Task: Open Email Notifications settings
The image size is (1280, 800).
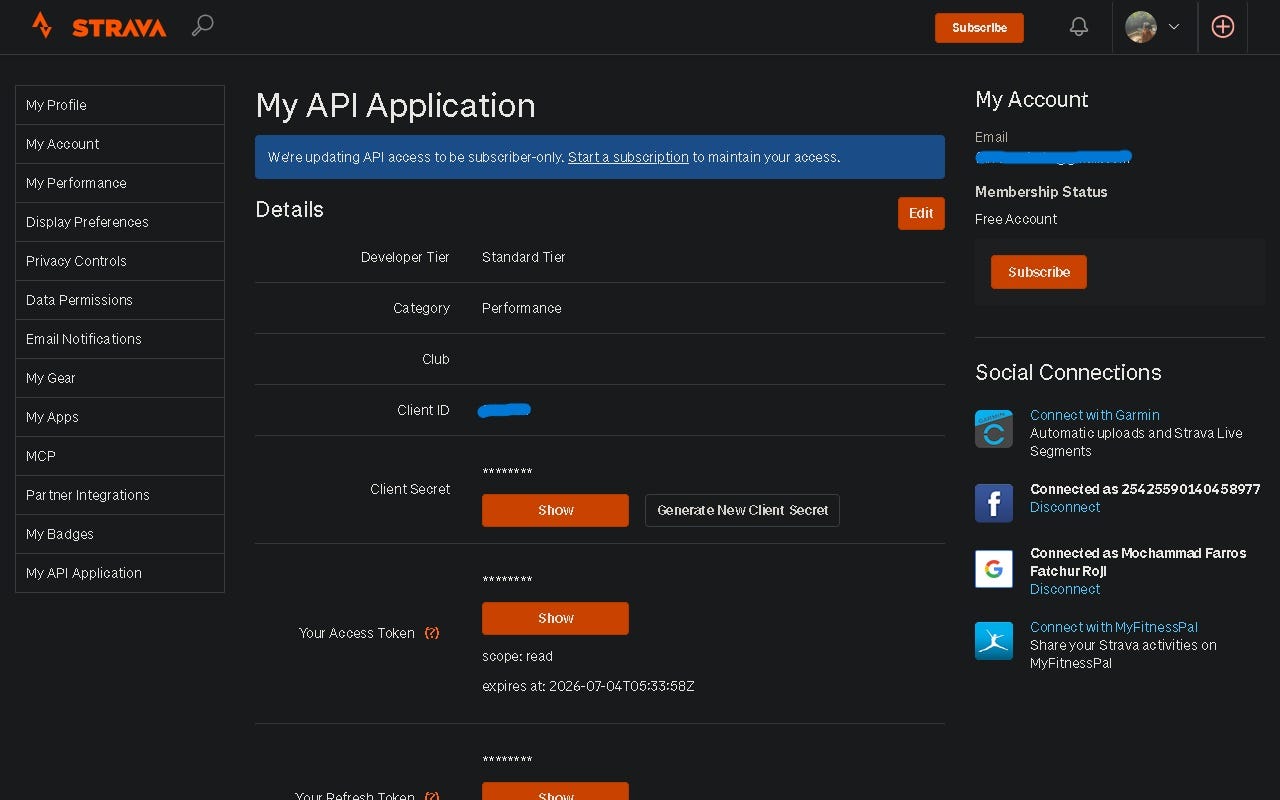Action: (120, 339)
